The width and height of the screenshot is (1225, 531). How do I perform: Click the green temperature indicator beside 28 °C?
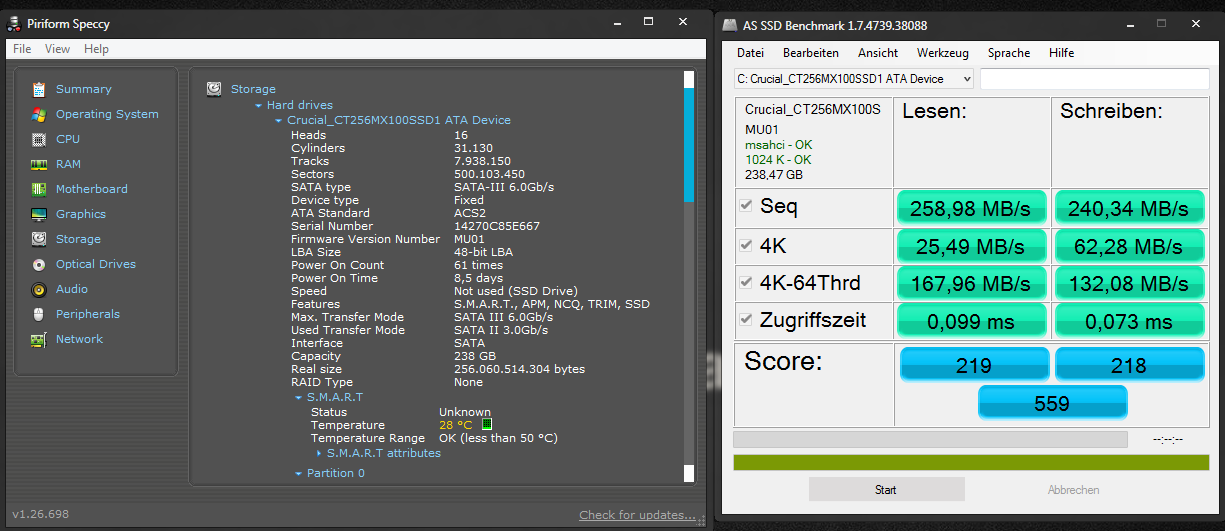click(487, 425)
